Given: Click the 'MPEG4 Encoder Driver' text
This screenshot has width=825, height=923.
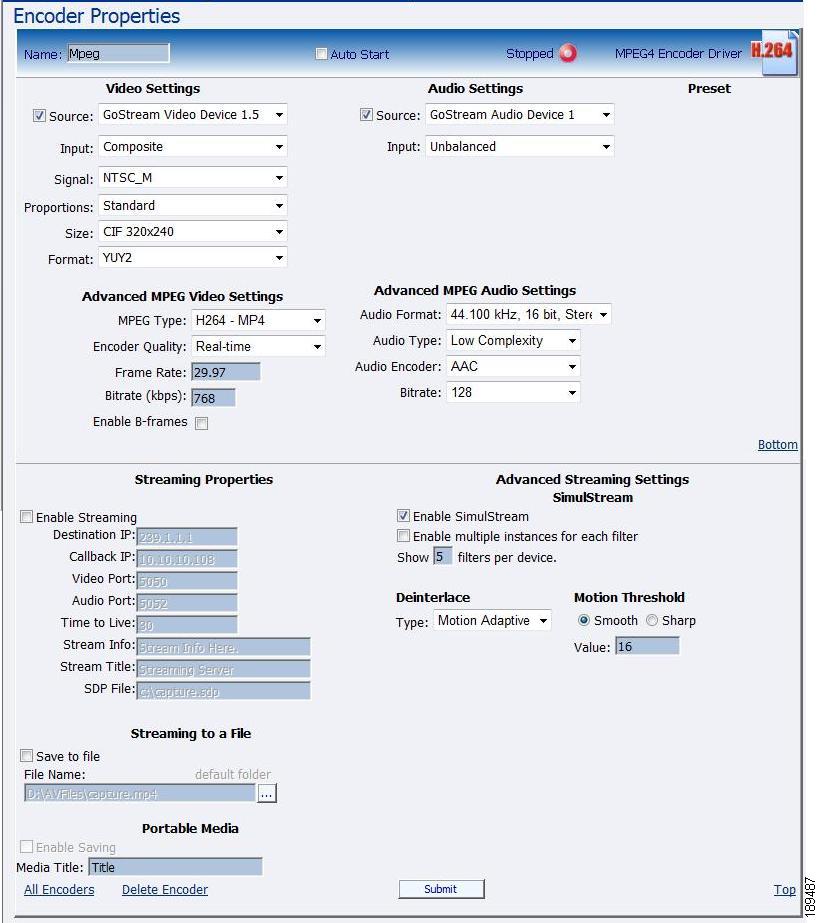Looking at the screenshot, I should click(678, 54).
